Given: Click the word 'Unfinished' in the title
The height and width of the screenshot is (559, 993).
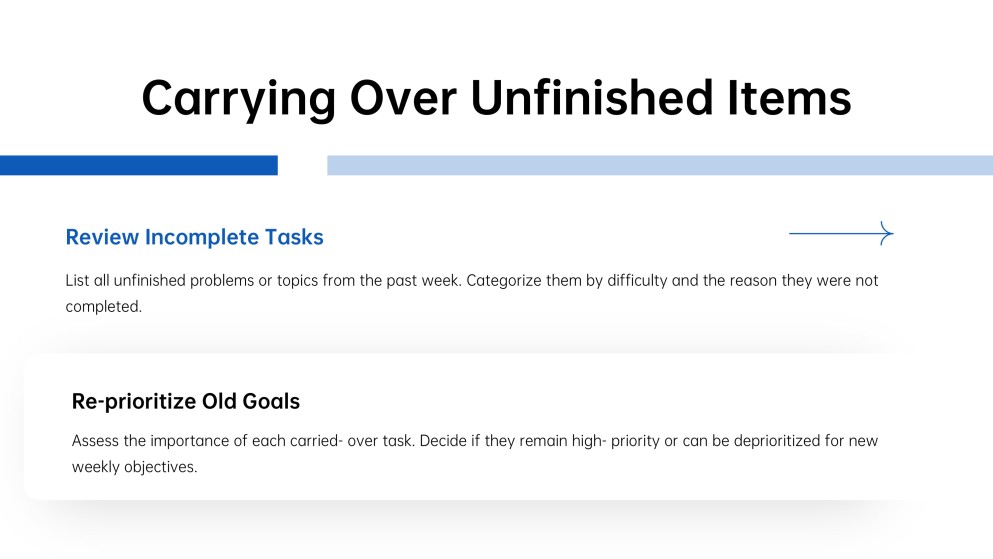Looking at the screenshot, I should tap(591, 97).
